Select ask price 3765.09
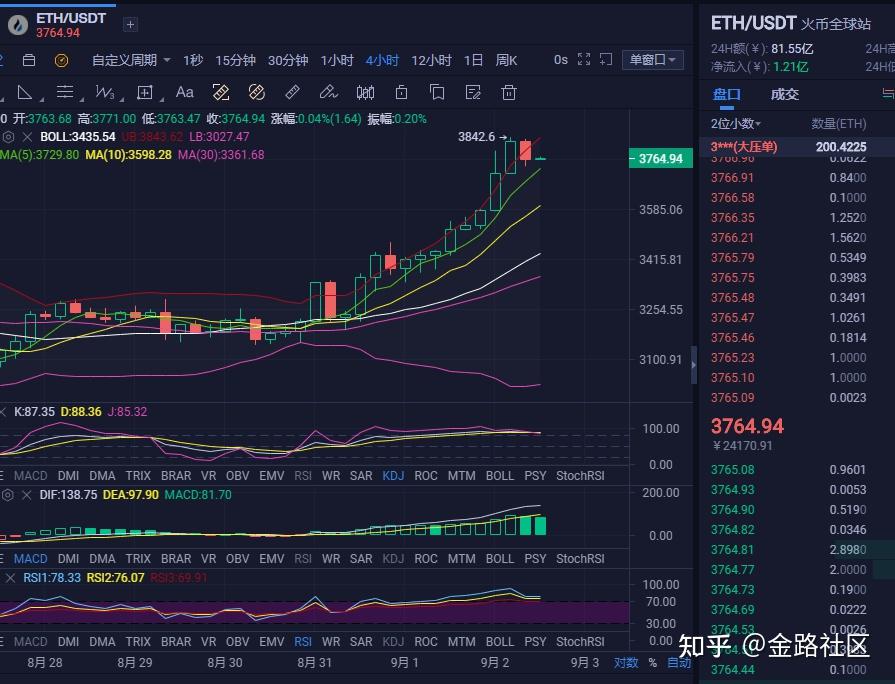Viewport: 895px width, 684px height. coord(732,397)
